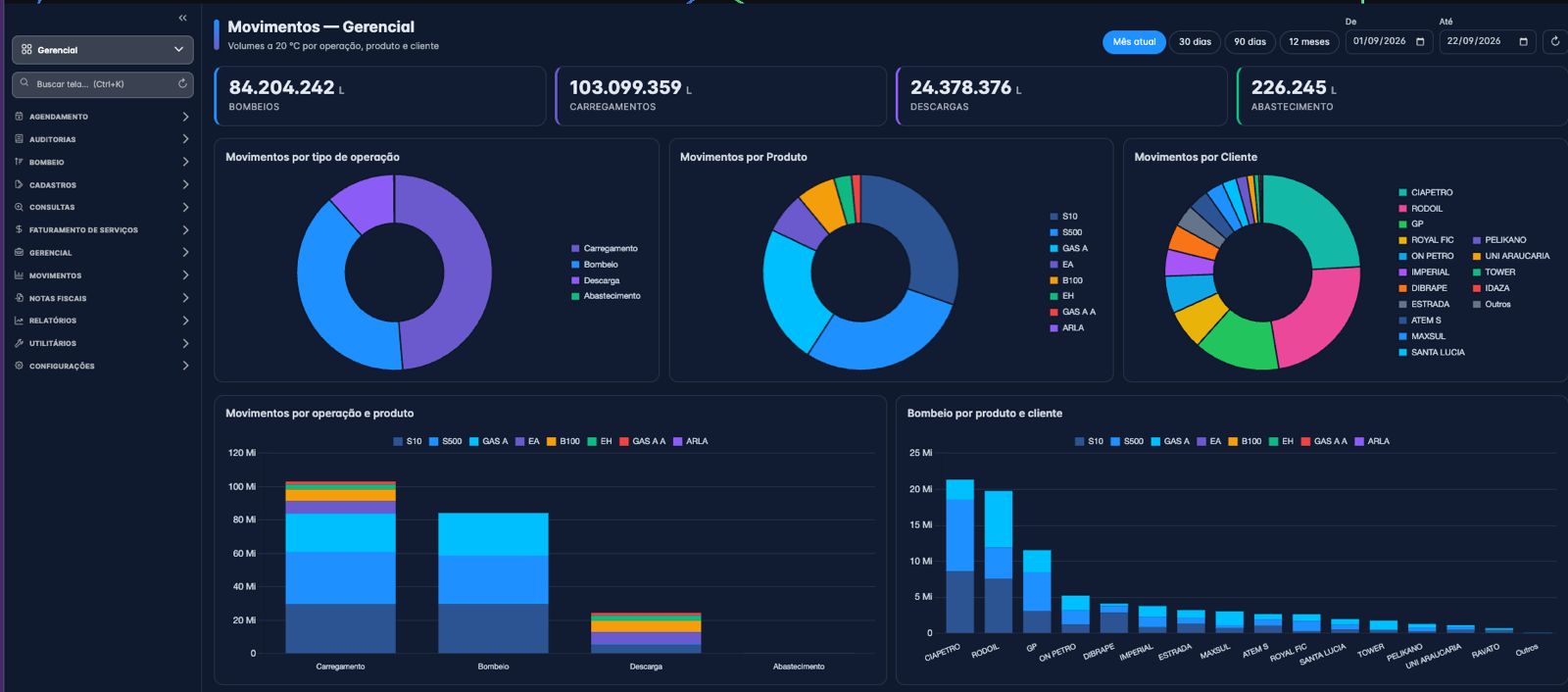This screenshot has width=1568, height=692.
Task: Open Gerencial item in sidebar menu
Action: (x=103, y=252)
